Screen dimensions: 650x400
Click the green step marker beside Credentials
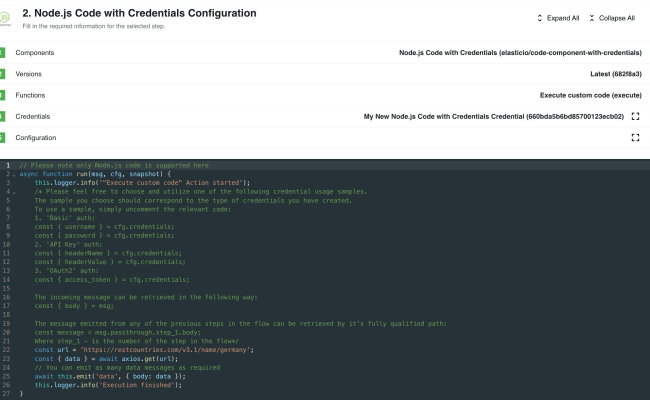(2, 116)
